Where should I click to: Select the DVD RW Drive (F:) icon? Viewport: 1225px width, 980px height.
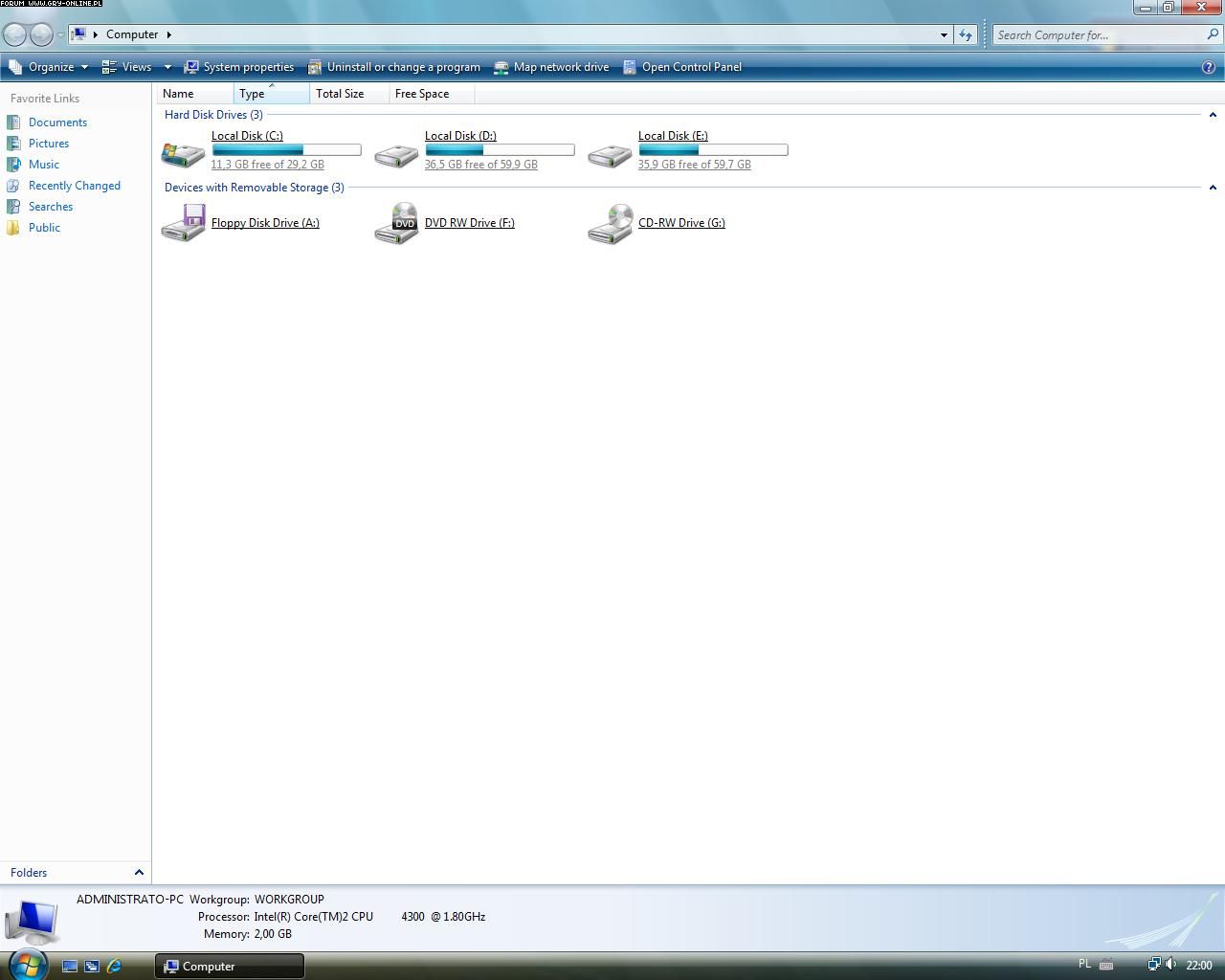[396, 223]
